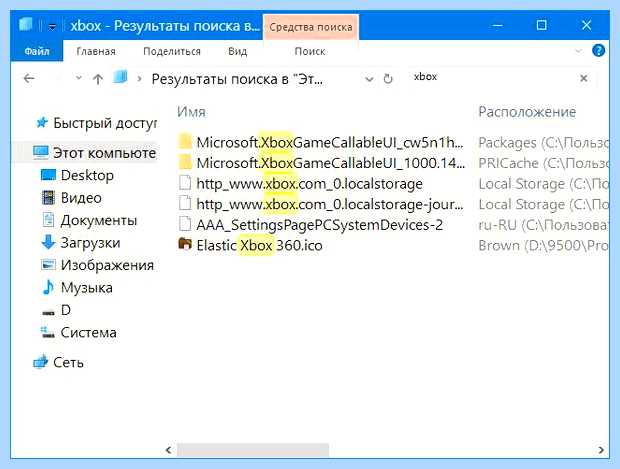620x469 pixels.
Task: Click the Загрузки download arrow icon
Action: [x=48, y=242]
